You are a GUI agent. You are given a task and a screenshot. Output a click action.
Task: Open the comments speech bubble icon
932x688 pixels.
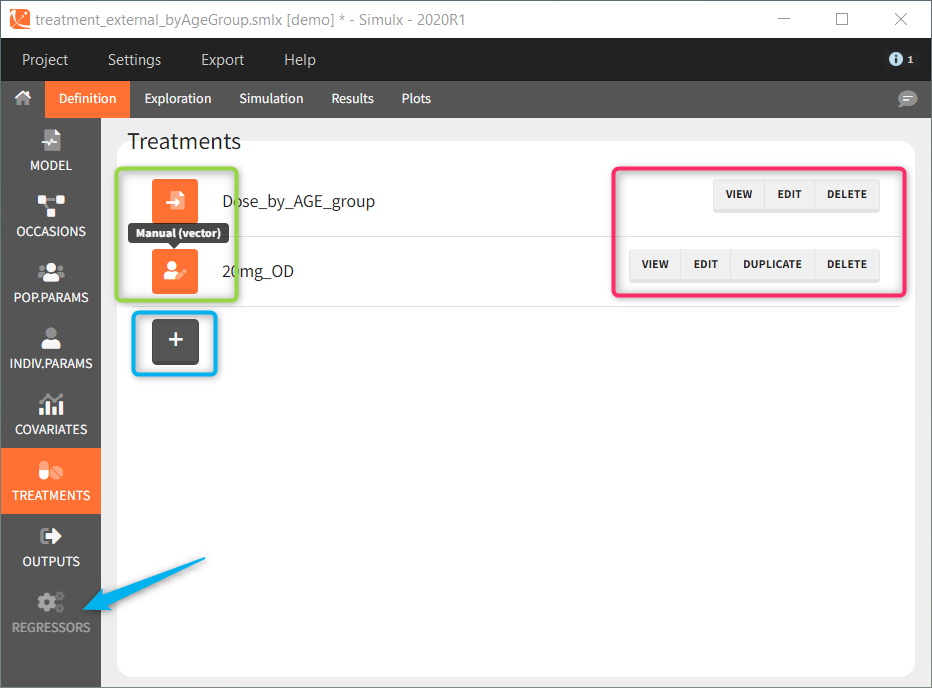point(907,98)
